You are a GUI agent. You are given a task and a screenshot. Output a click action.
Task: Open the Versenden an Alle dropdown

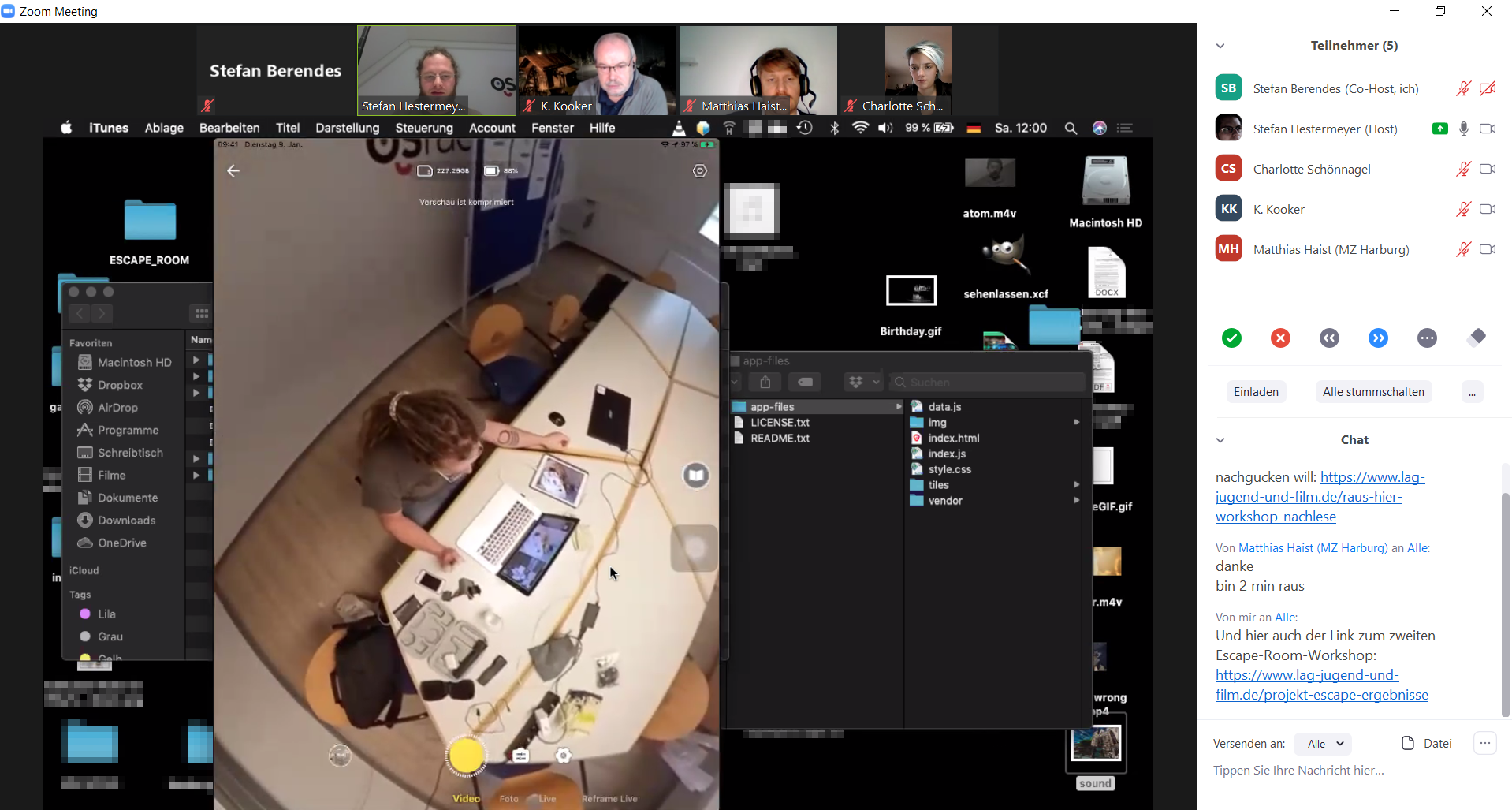[1324, 744]
